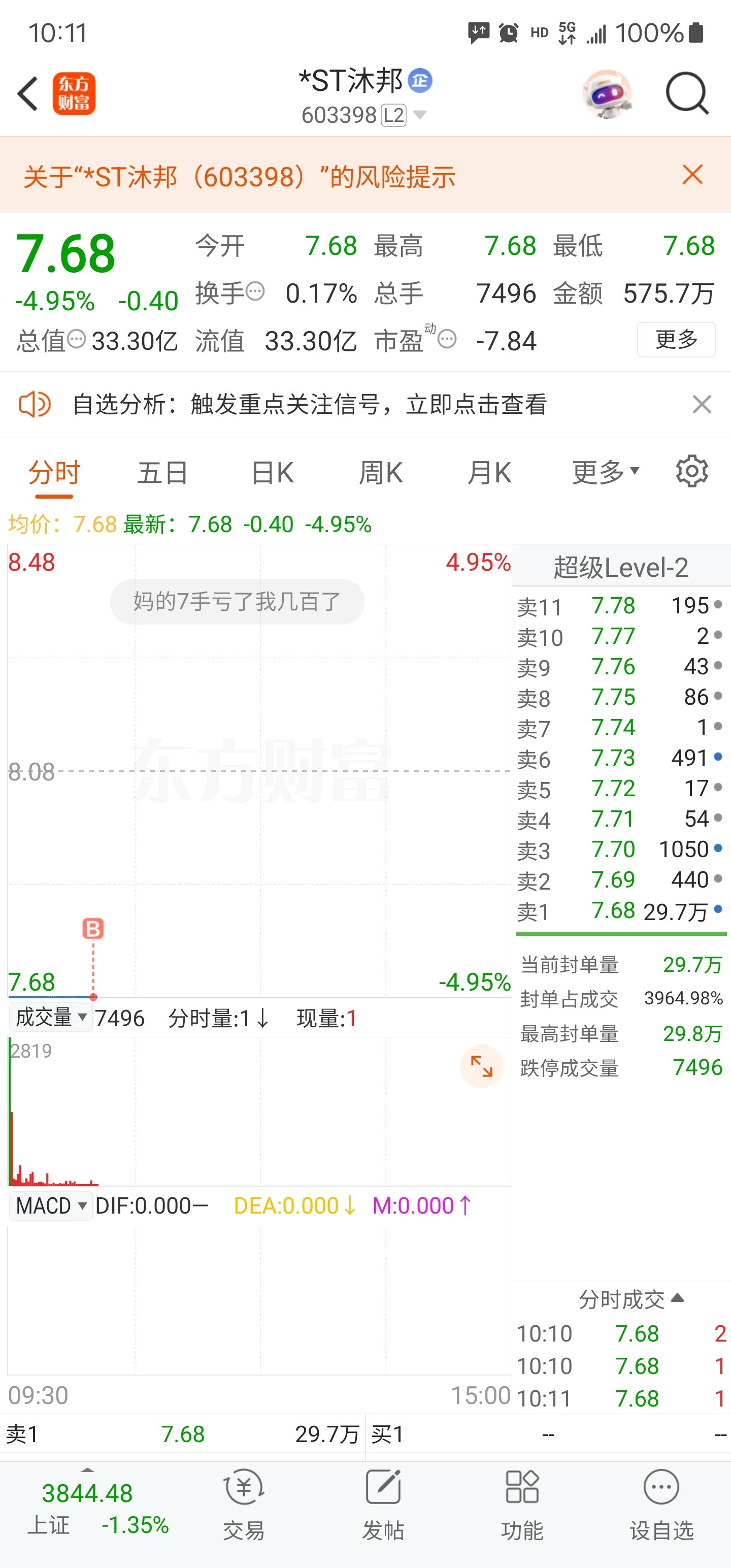
Task: Tap the 分时量 label in volume bar
Action: point(218,1018)
